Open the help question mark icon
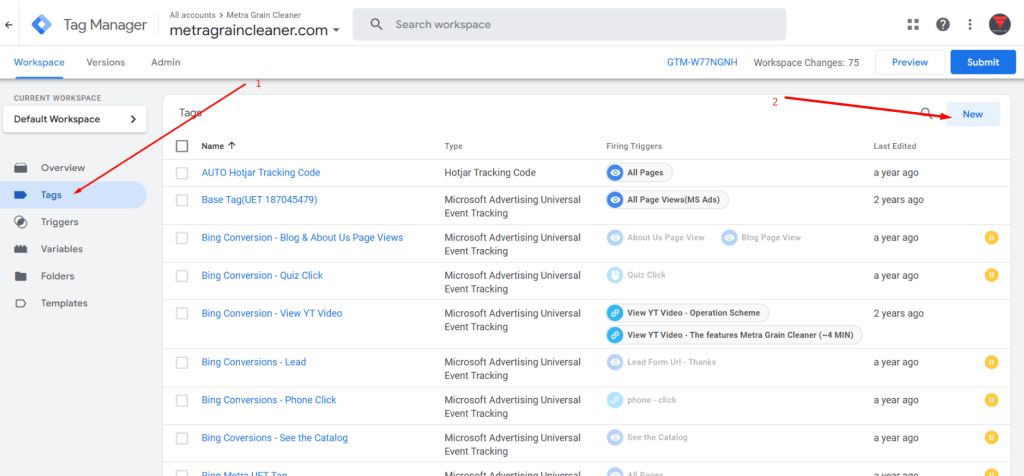The width and height of the screenshot is (1024, 476). coord(942,24)
